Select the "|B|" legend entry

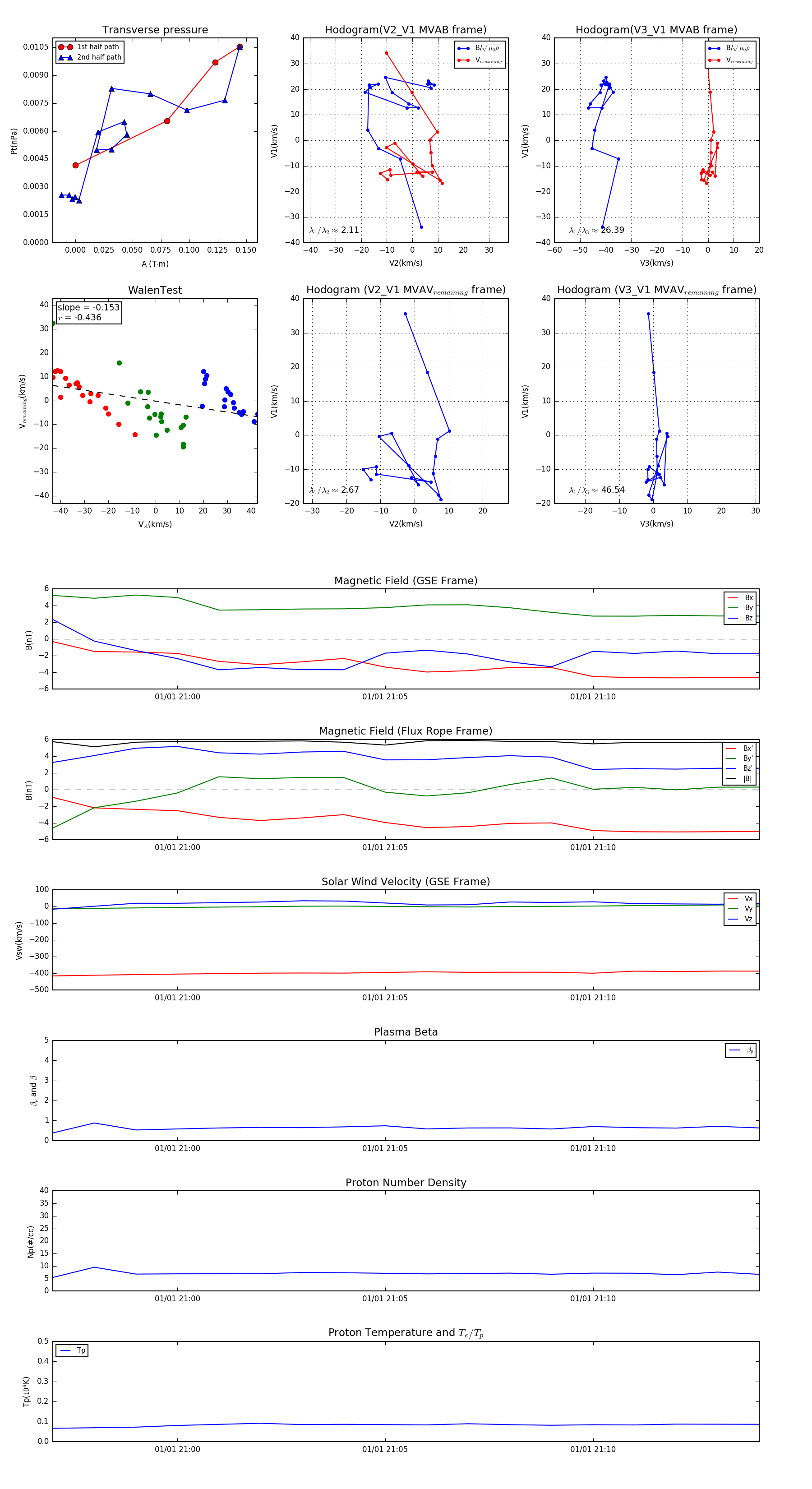tap(739, 779)
